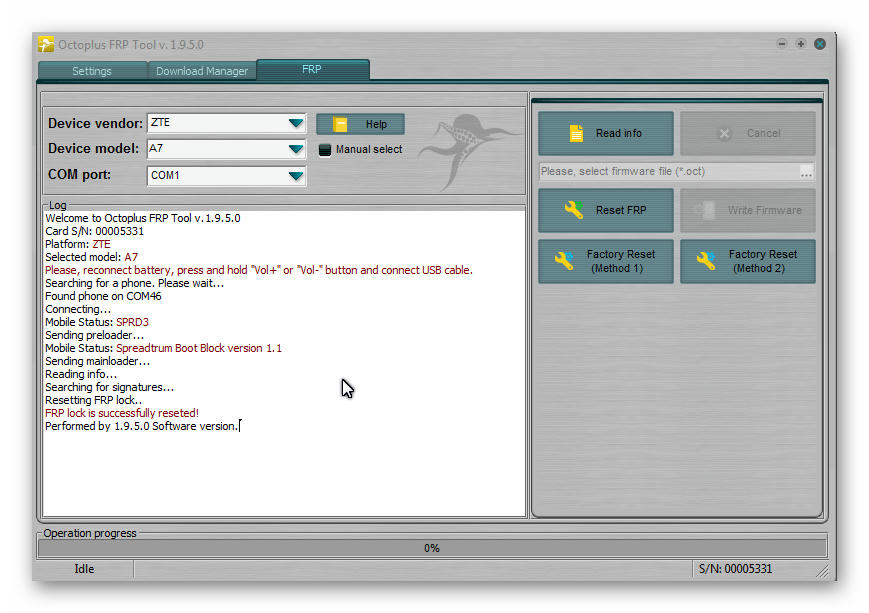Click the Device model field showing A7
Image resolution: width=869 pixels, height=613 pixels.
point(226,149)
